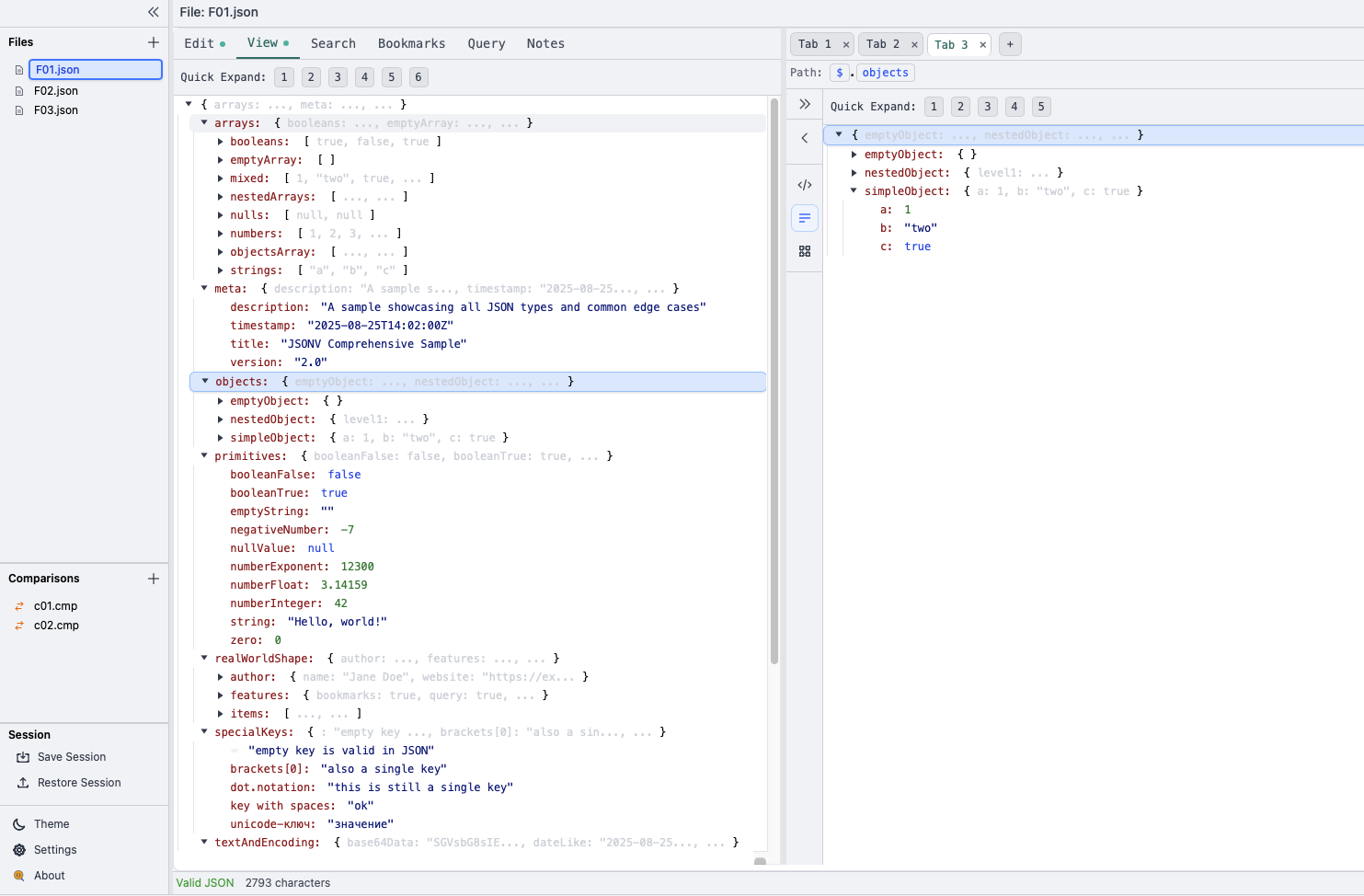Collapse the right side panel with chevron

click(x=804, y=137)
